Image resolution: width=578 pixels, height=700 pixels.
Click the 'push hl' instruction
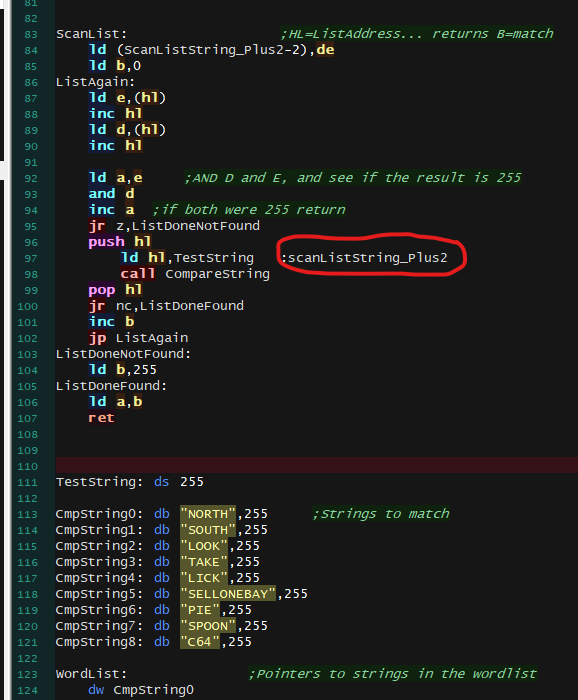point(120,242)
